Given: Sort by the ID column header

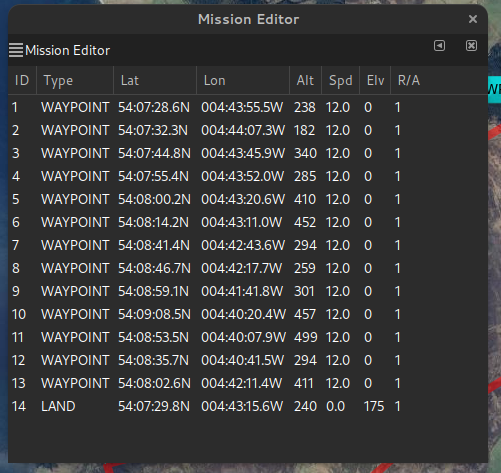Looking at the screenshot, I should click(22, 80).
